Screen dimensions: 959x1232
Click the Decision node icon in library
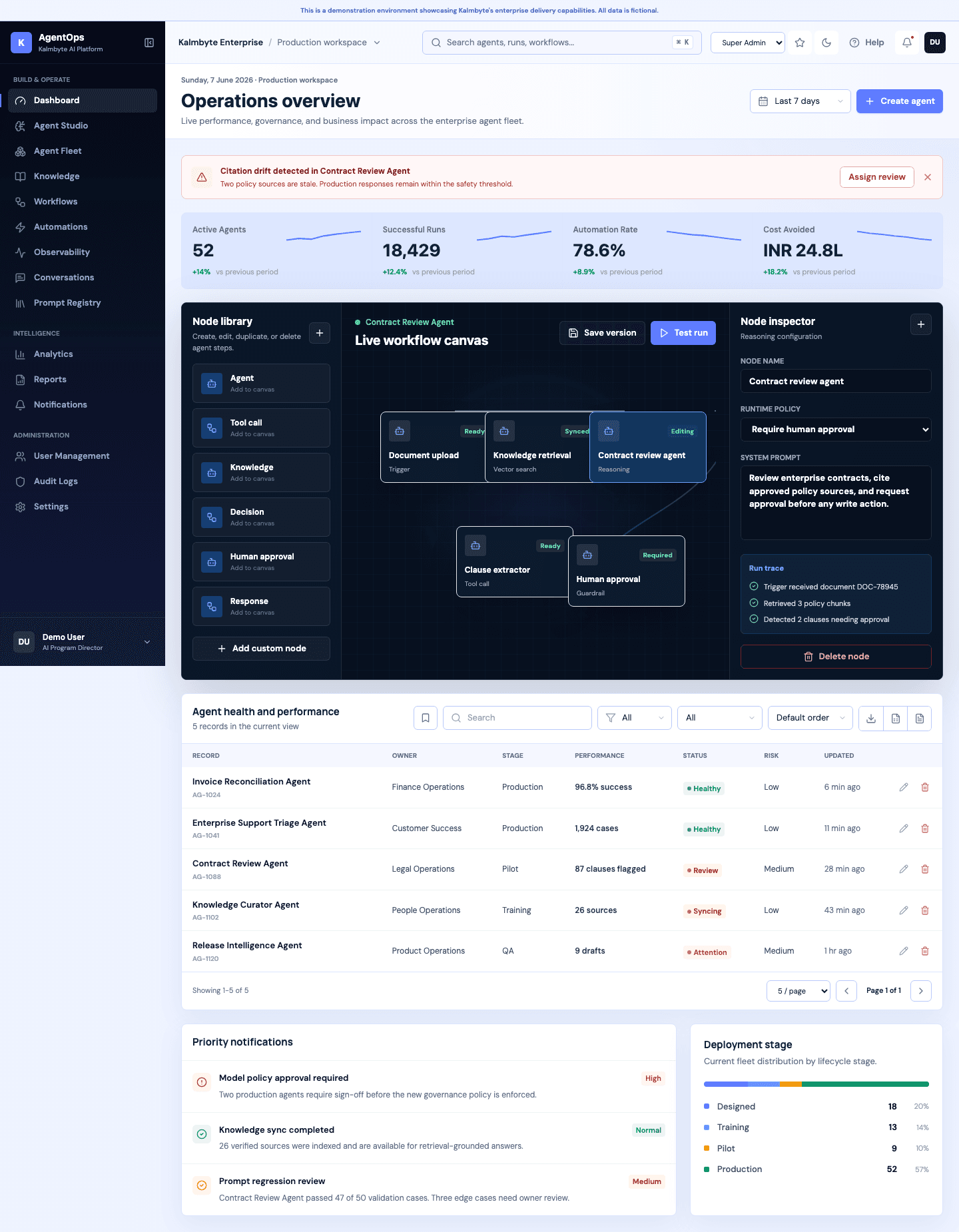click(212, 517)
